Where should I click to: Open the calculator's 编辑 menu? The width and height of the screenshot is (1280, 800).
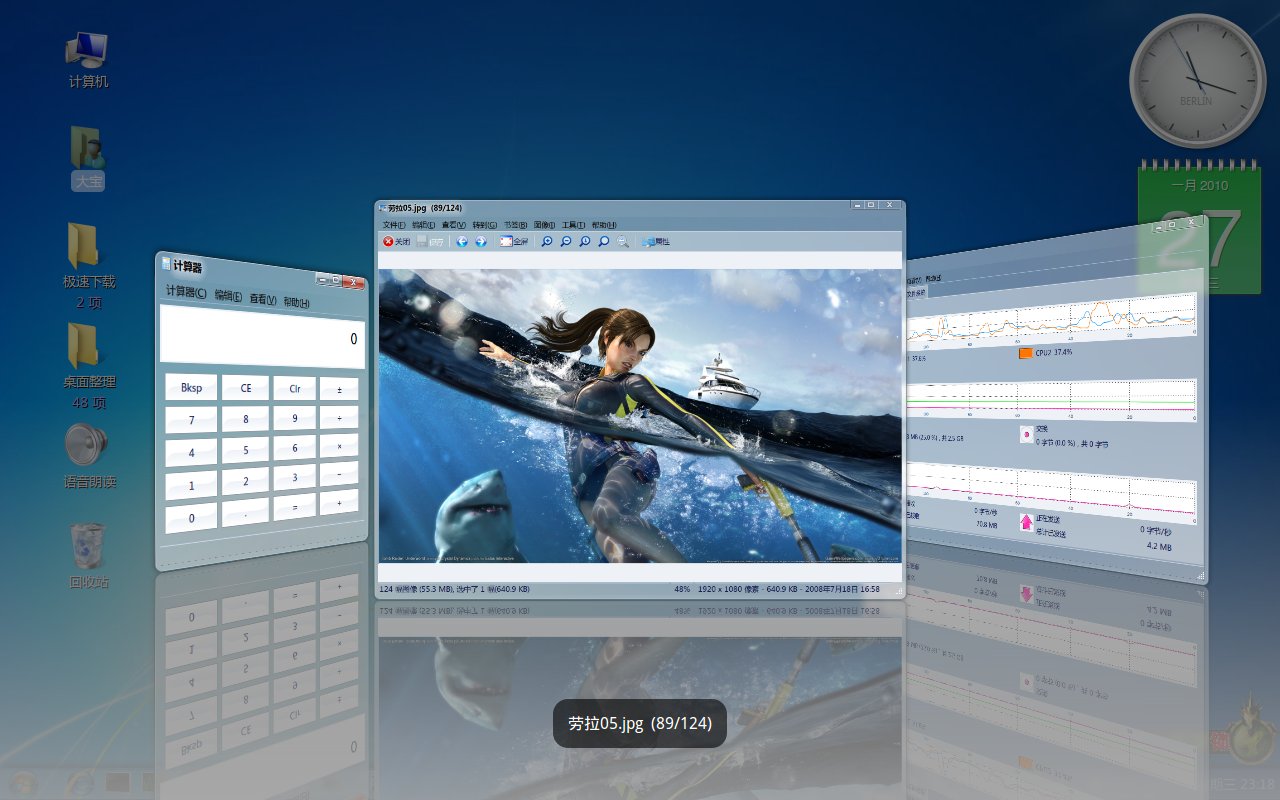pos(228,296)
